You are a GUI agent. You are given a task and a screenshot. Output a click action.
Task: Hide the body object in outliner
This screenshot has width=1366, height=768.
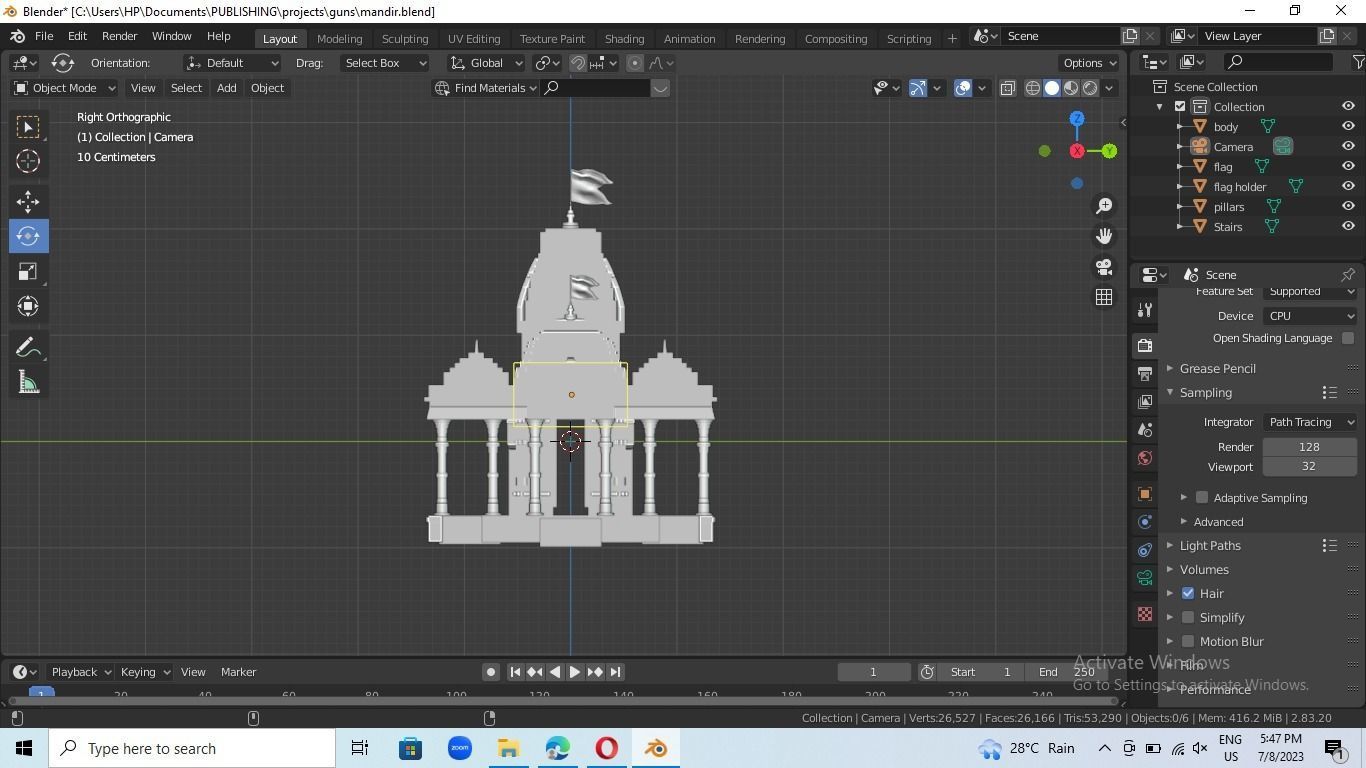[1348, 126]
